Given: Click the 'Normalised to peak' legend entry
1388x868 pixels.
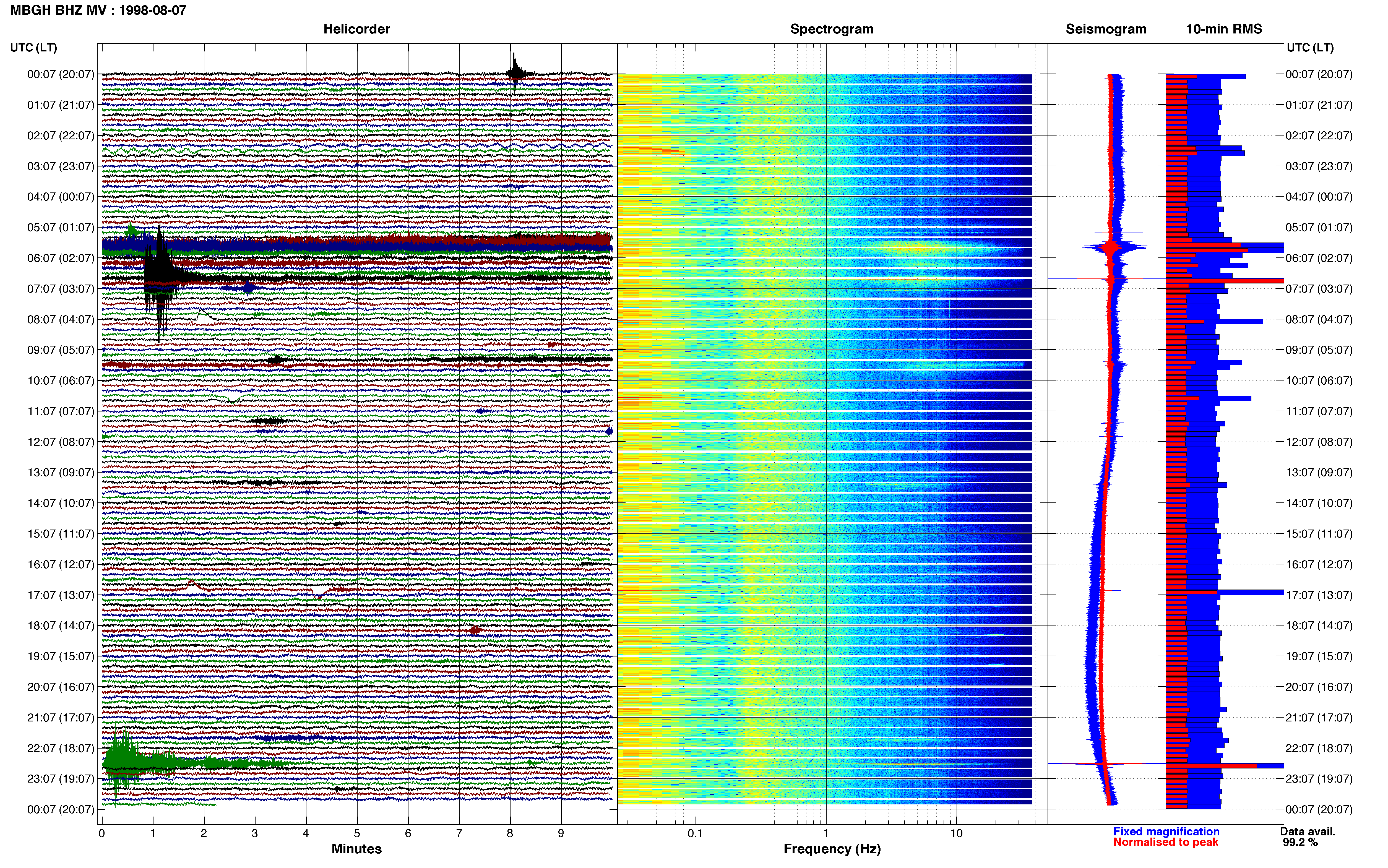Looking at the screenshot, I should click(x=1165, y=842).
